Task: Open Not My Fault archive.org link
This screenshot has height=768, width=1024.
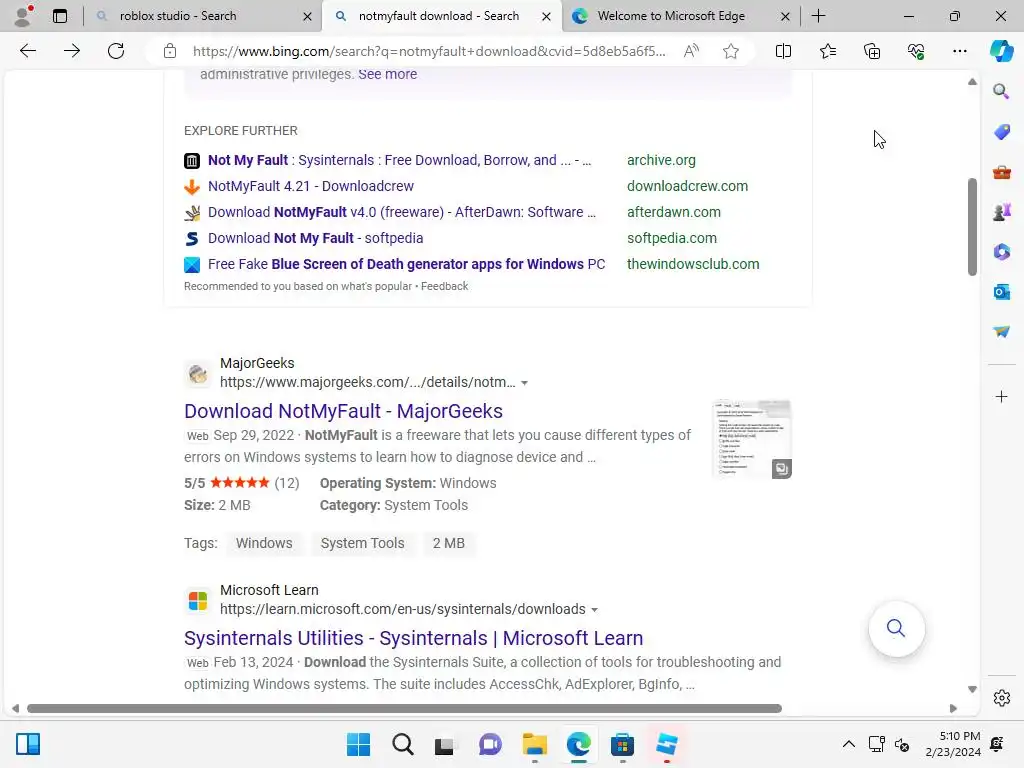Action: [x=400, y=160]
